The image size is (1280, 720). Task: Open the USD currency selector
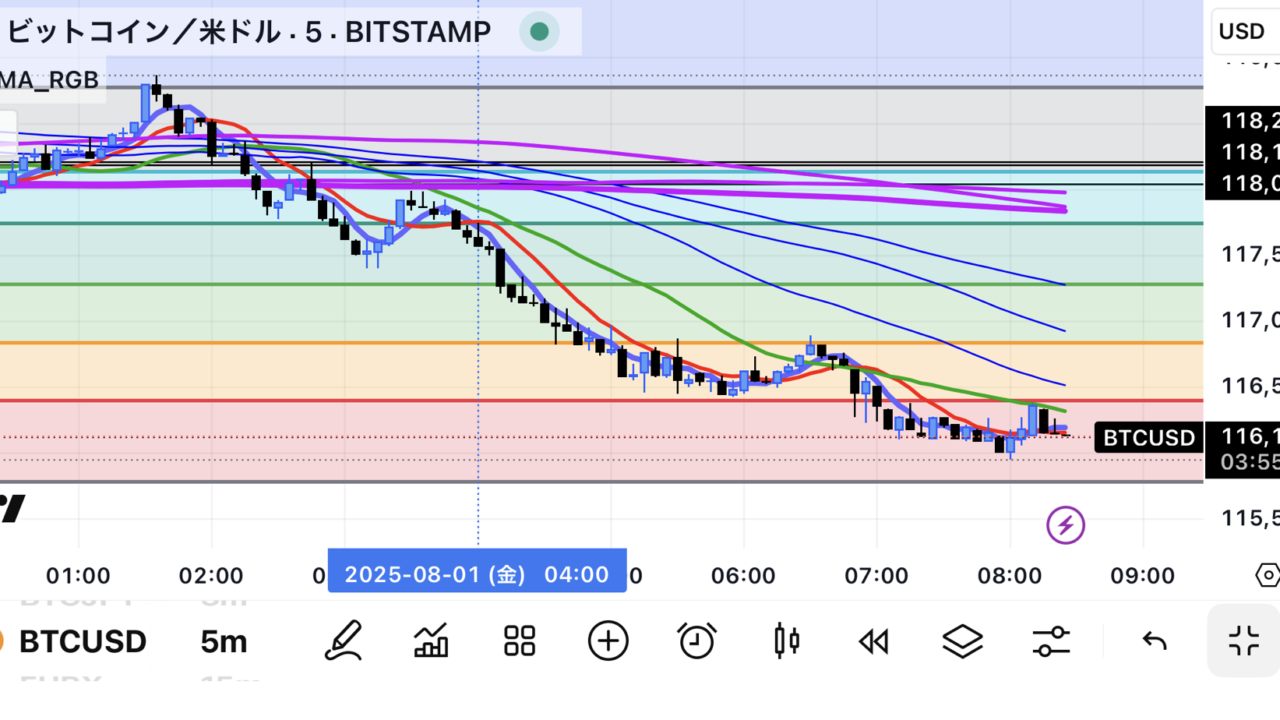[x=1242, y=31]
